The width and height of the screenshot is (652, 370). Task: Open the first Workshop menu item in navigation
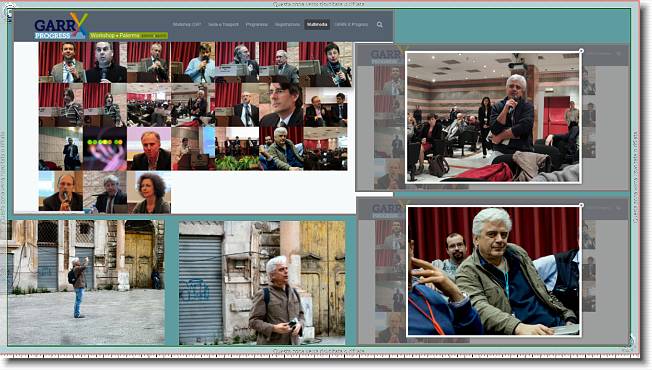187,25
